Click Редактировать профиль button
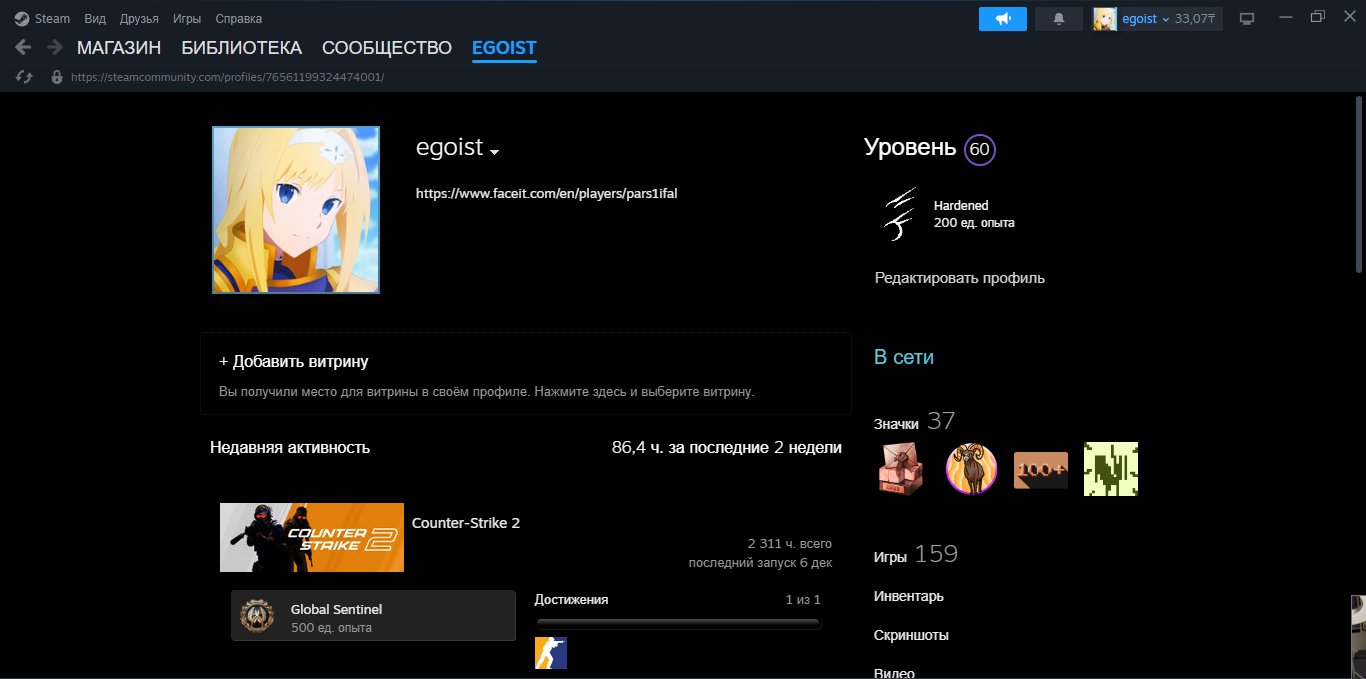The height and width of the screenshot is (679, 1366). pos(959,278)
